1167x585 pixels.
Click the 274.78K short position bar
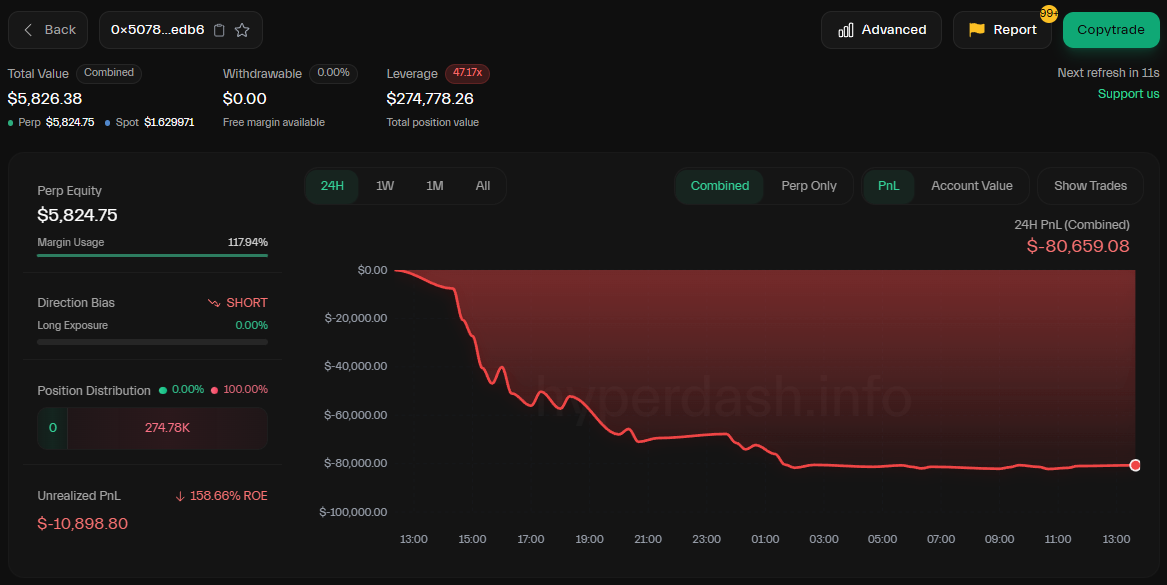pos(168,428)
